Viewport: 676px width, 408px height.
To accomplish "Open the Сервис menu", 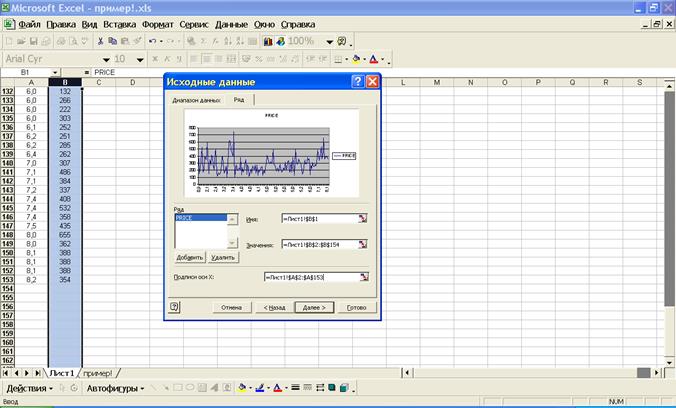I will [194, 25].
